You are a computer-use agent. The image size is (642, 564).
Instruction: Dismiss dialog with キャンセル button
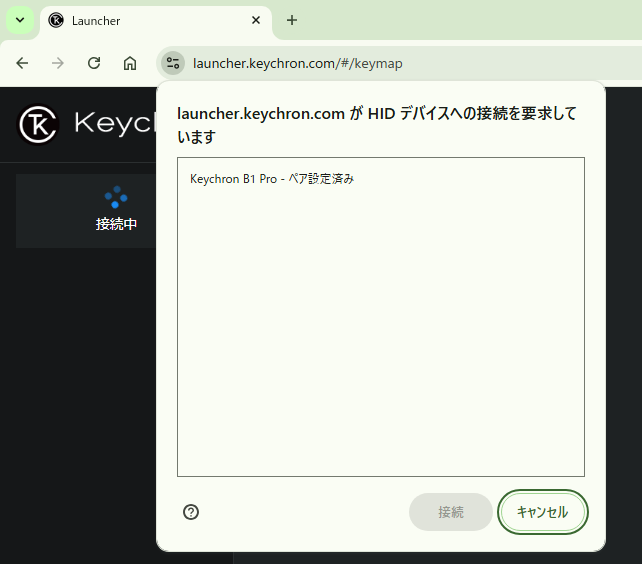point(542,512)
